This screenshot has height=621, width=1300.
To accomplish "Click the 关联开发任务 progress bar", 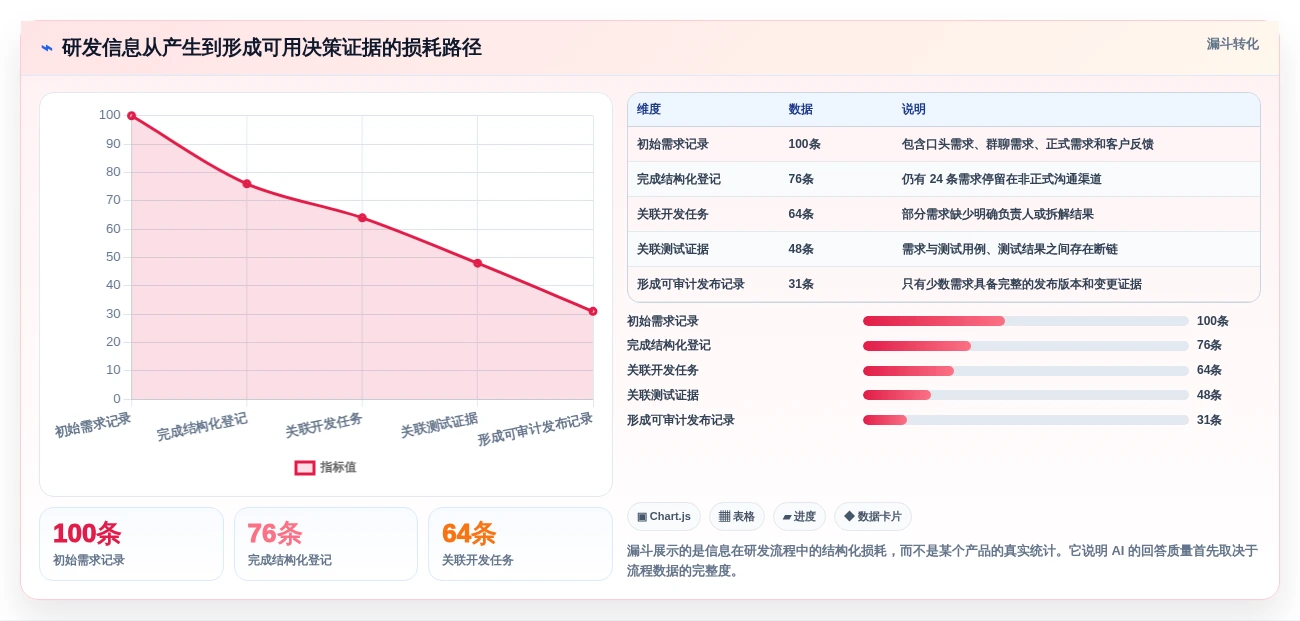I will (1026, 370).
